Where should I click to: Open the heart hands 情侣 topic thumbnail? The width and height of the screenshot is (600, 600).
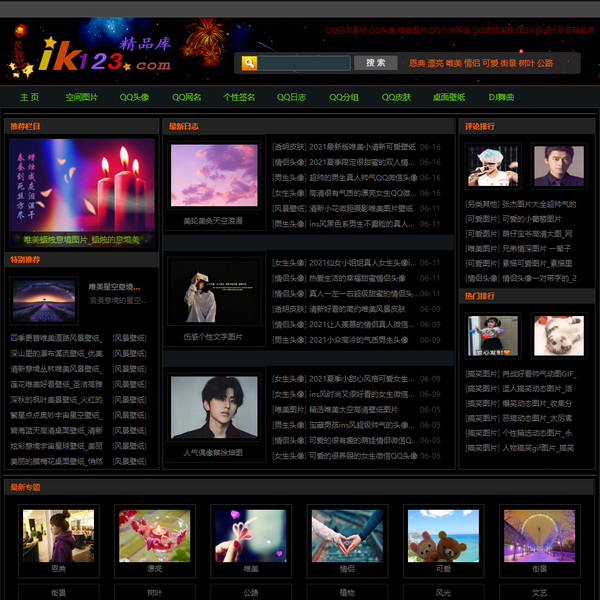(x=347, y=535)
